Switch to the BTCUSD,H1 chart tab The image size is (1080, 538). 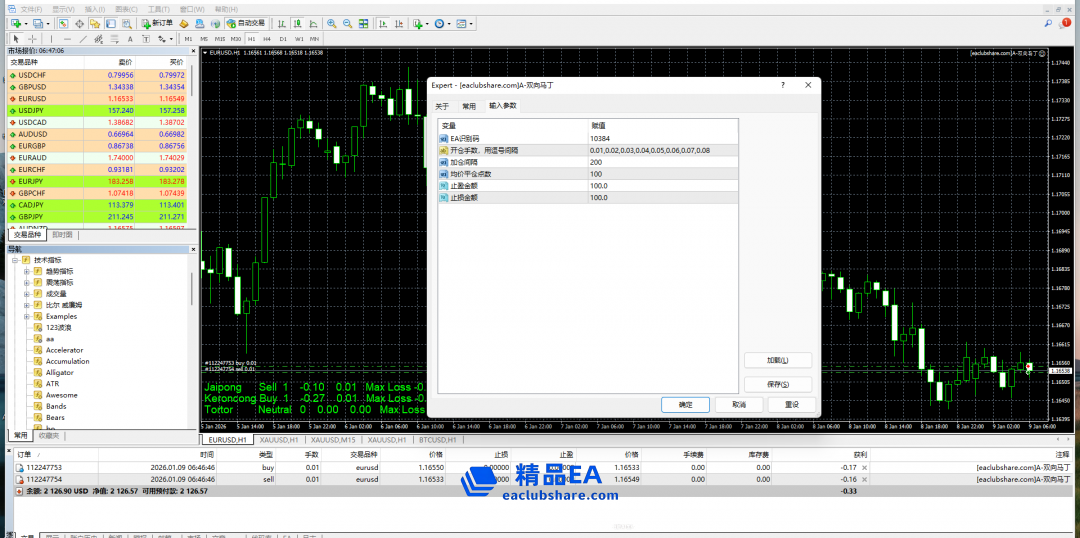click(436, 440)
